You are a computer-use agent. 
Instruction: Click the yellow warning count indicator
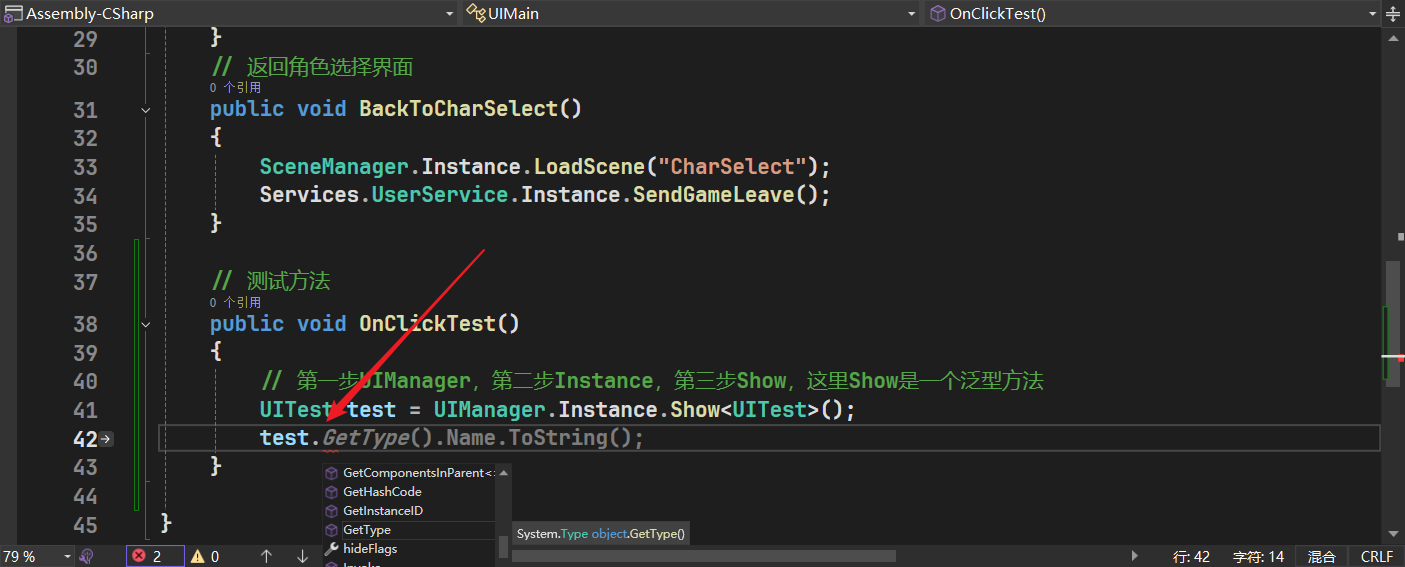coord(205,556)
